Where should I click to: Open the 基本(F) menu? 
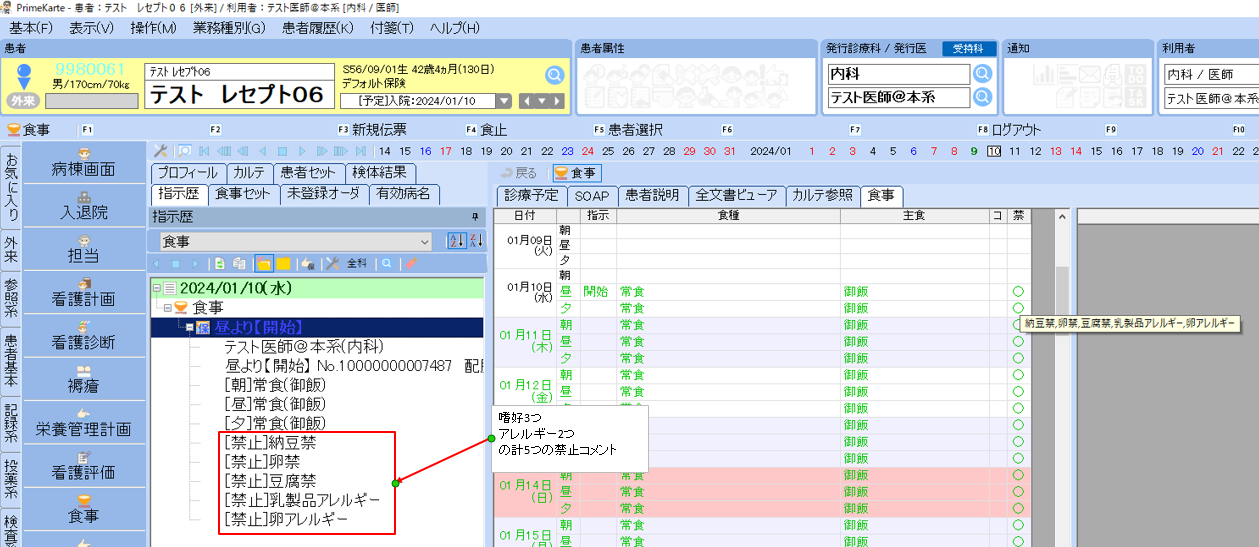pyautogui.click(x=31, y=28)
